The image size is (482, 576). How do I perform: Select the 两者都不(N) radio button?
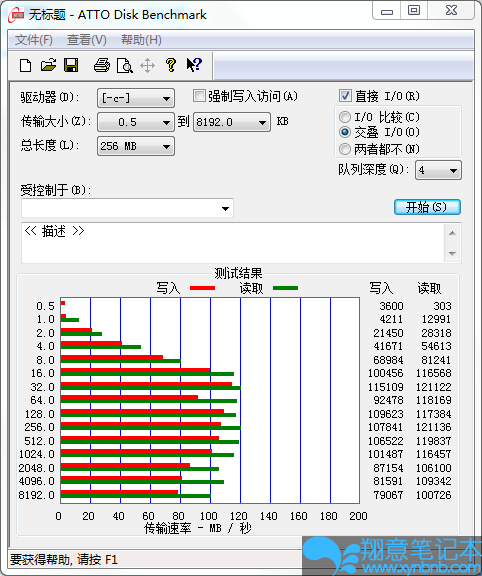coord(345,149)
